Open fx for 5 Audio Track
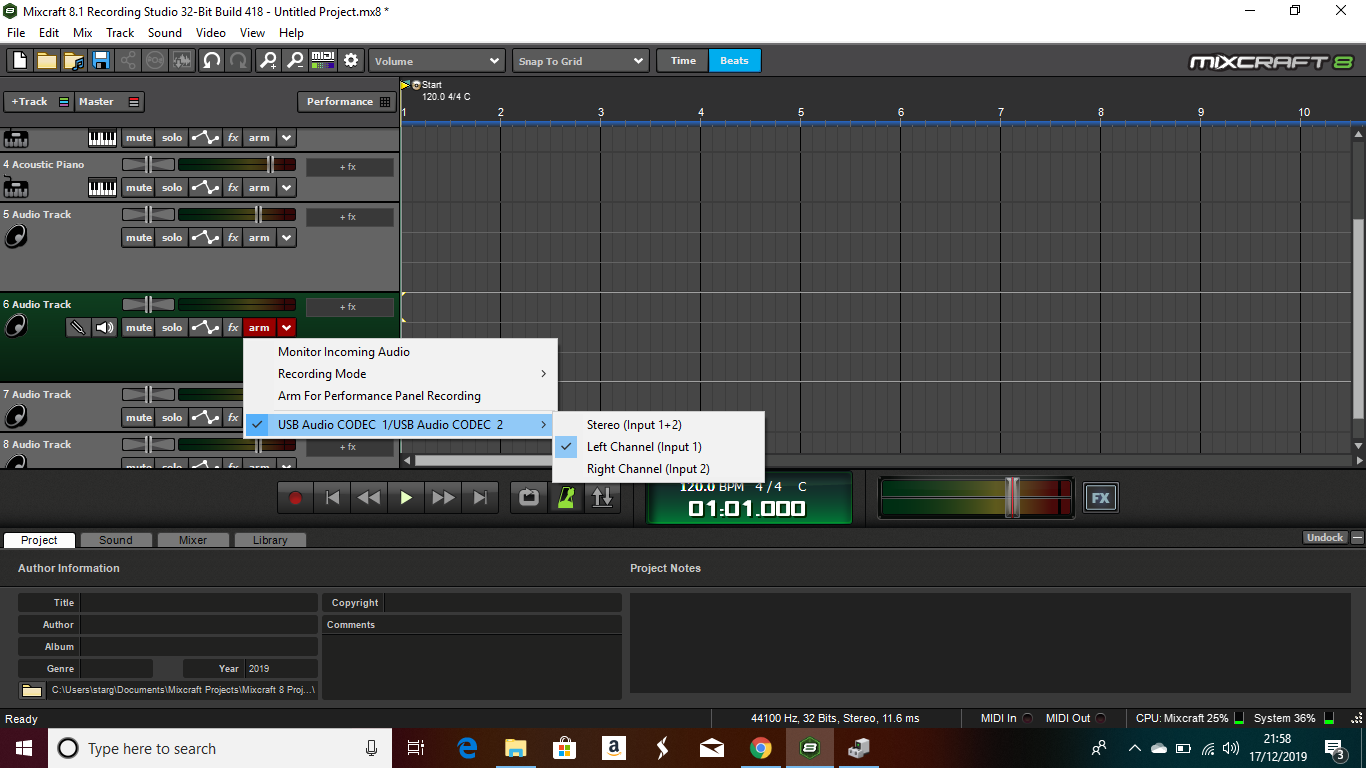 coord(233,238)
